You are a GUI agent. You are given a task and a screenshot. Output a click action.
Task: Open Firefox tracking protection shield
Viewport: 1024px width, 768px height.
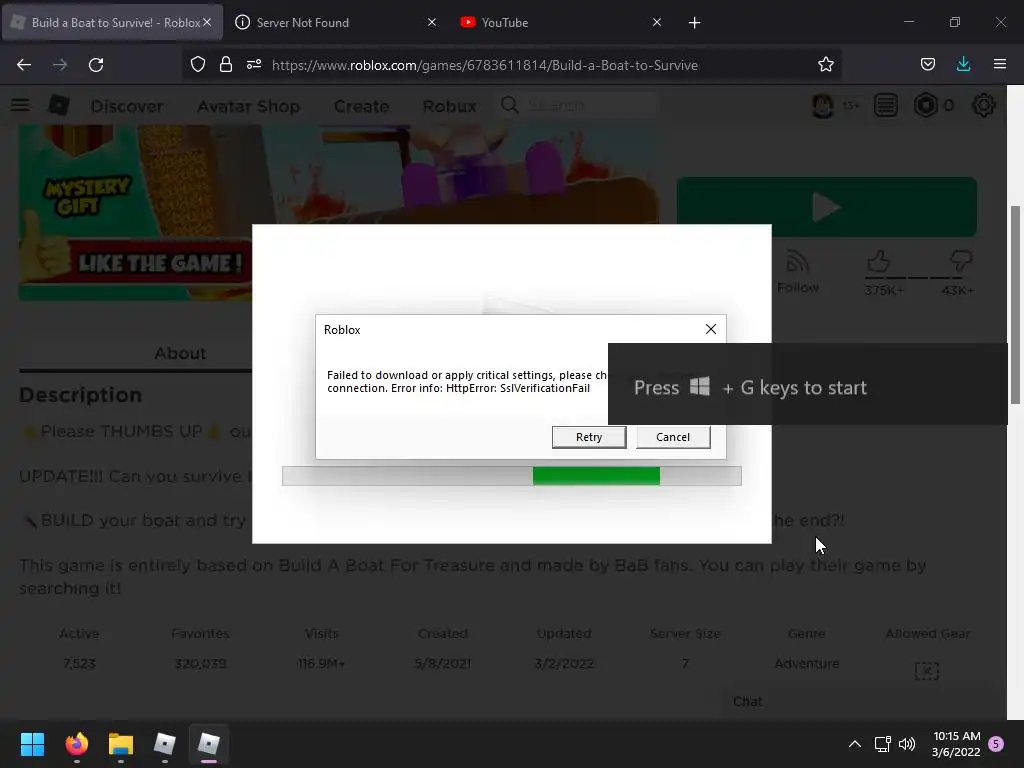198,65
